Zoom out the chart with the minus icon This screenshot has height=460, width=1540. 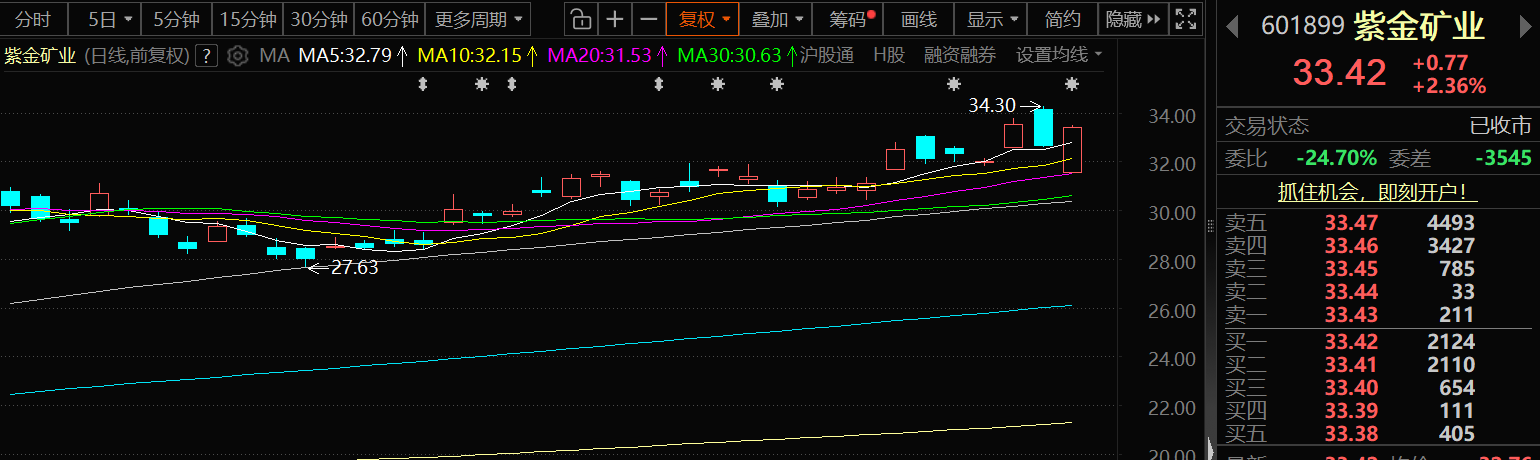click(649, 19)
